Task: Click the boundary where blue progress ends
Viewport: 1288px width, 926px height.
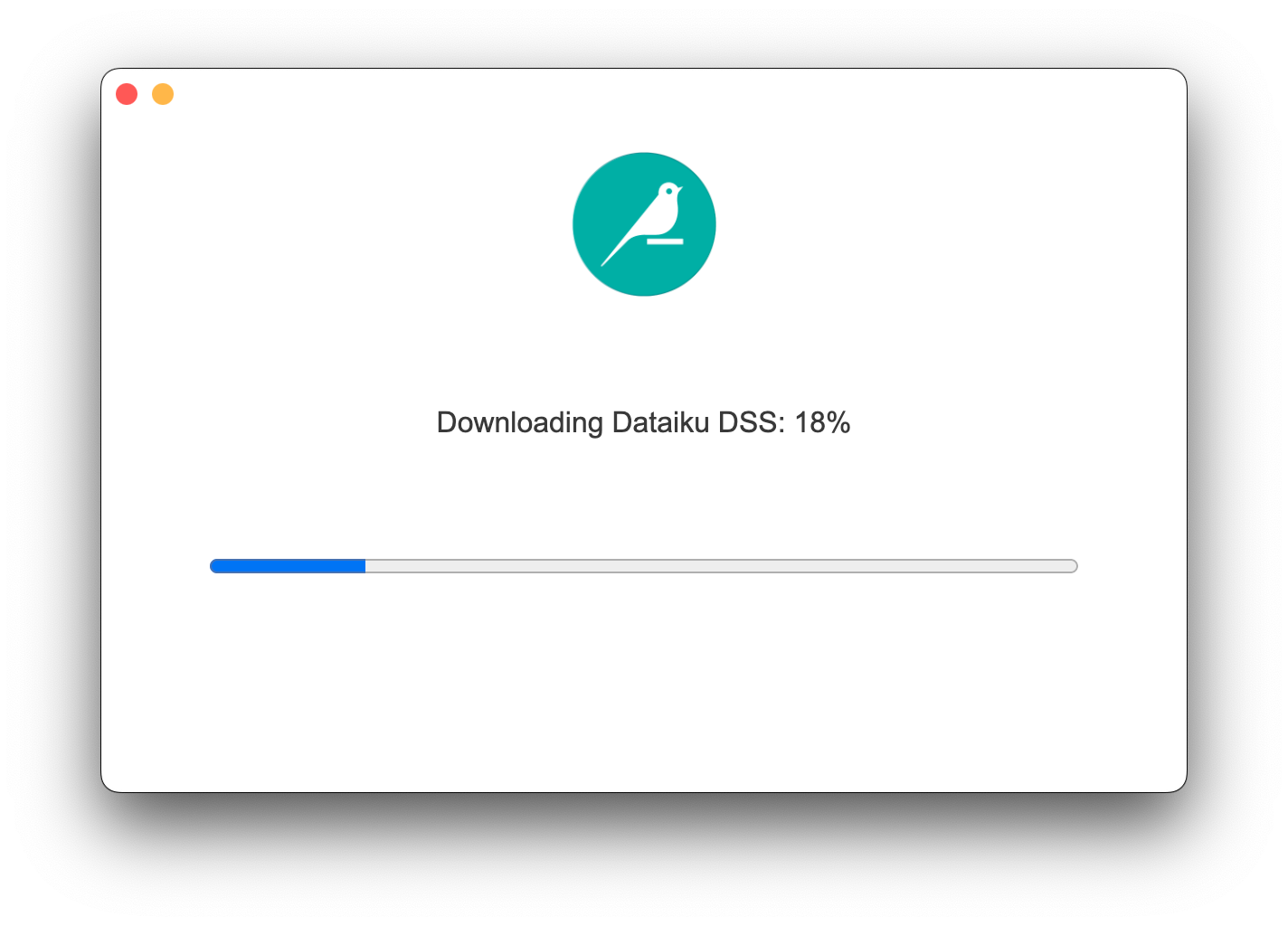Action: [365, 566]
